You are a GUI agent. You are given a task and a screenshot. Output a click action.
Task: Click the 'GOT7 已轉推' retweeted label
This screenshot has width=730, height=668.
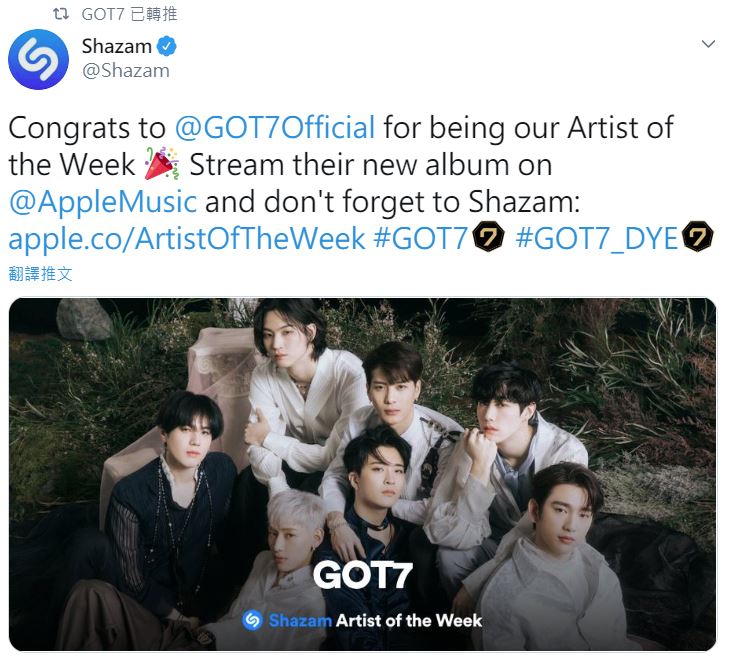[x=129, y=14]
